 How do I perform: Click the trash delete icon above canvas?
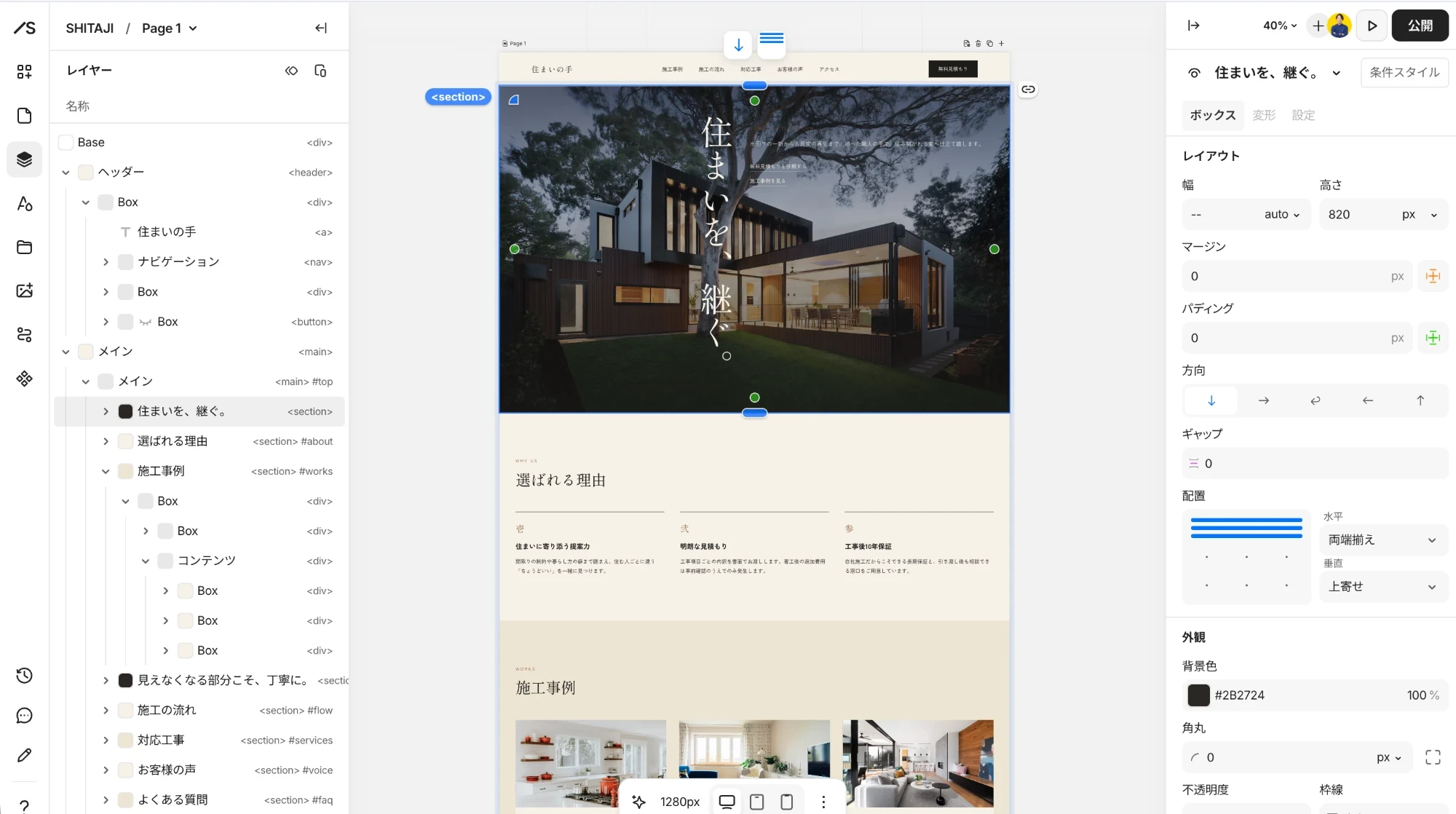[978, 44]
